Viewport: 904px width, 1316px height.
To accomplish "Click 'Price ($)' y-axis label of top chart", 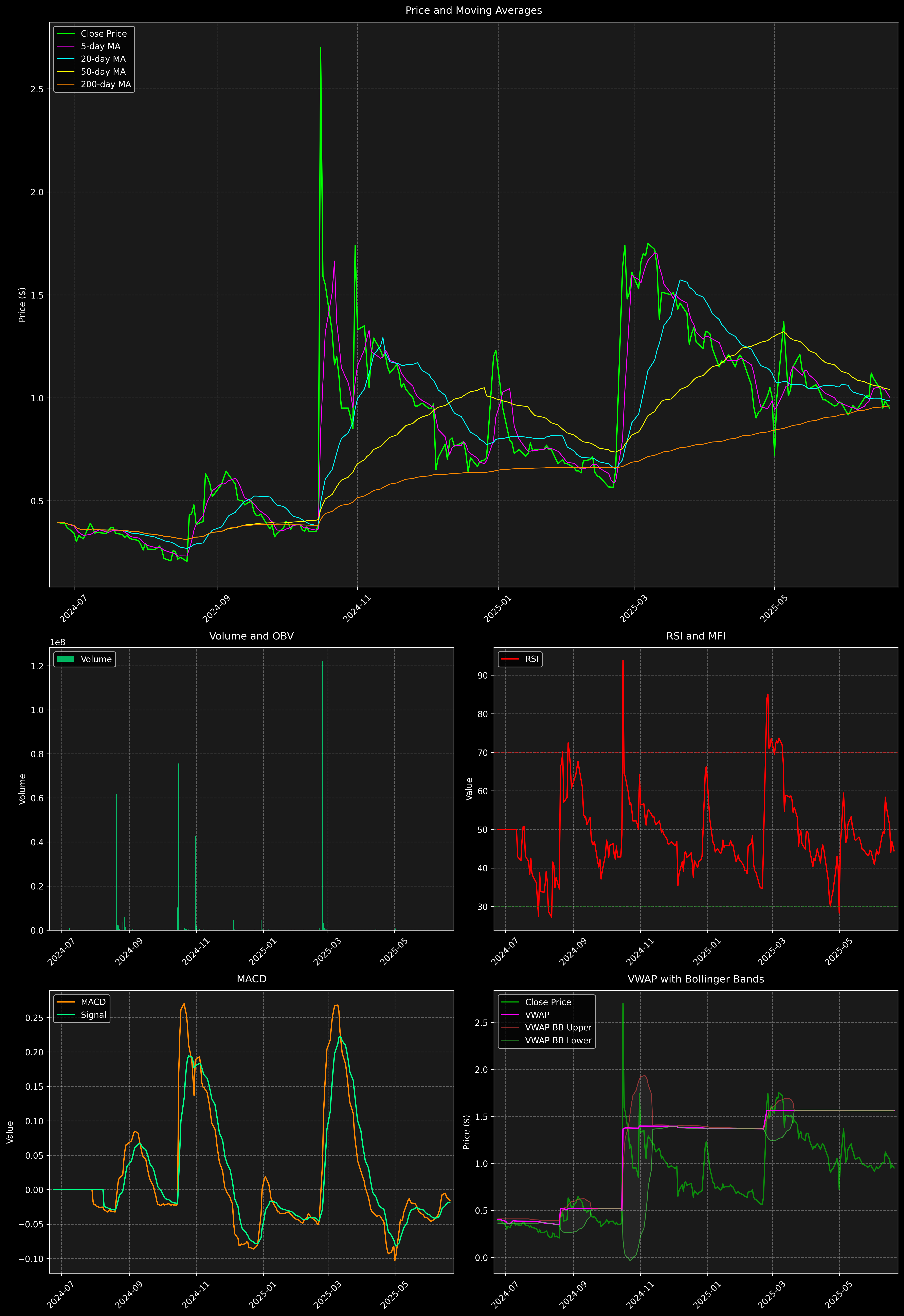I will 22,305.
